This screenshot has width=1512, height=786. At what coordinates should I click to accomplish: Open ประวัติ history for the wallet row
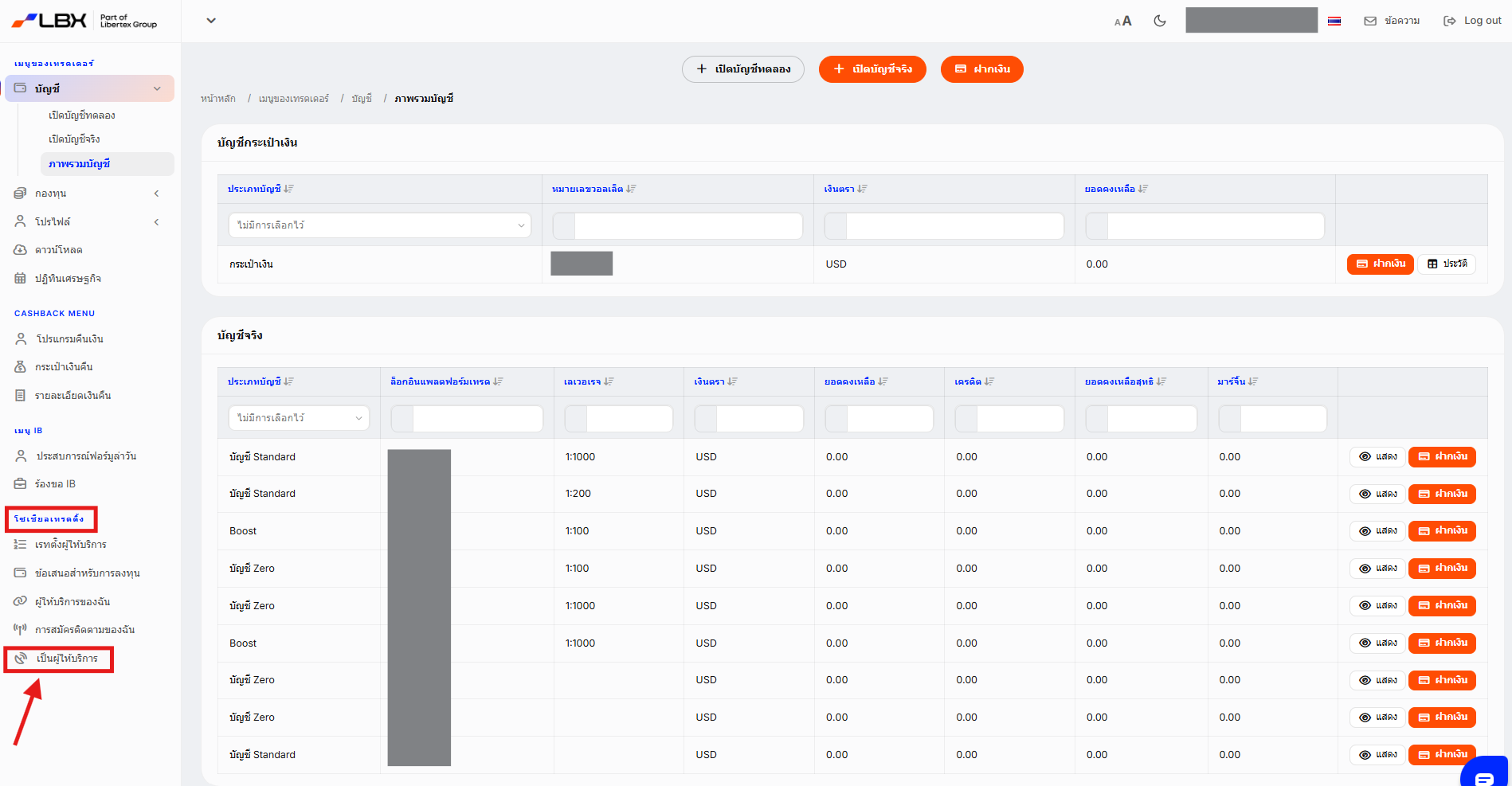1447,264
